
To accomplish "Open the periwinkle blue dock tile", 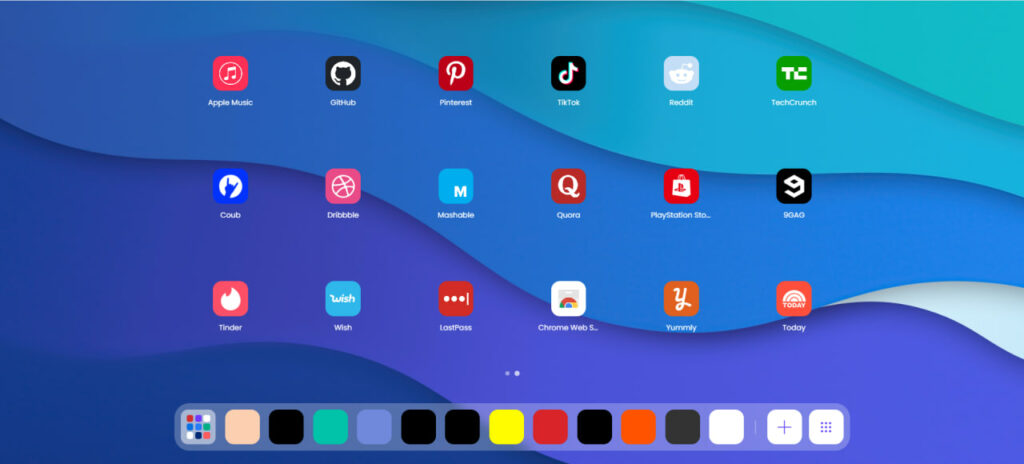I will [x=374, y=427].
